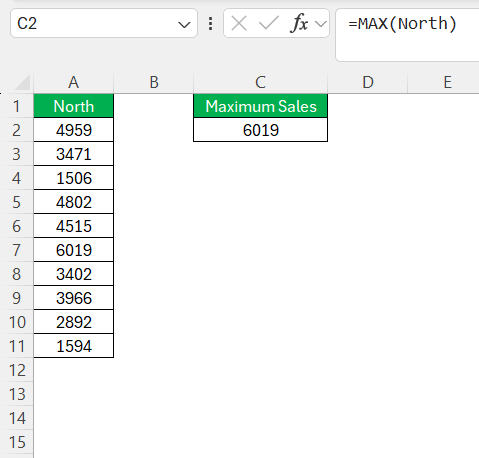Image resolution: width=479 pixels, height=458 pixels.
Task: Select column E header
Action: 443,82
